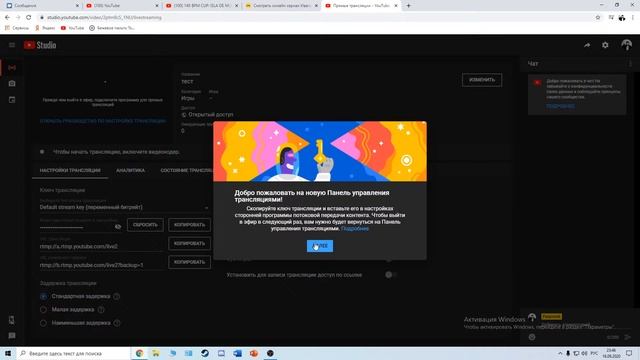640x360 pixels.
Task: Expand the Default stream key dropdown
Action: [x=124, y=207]
